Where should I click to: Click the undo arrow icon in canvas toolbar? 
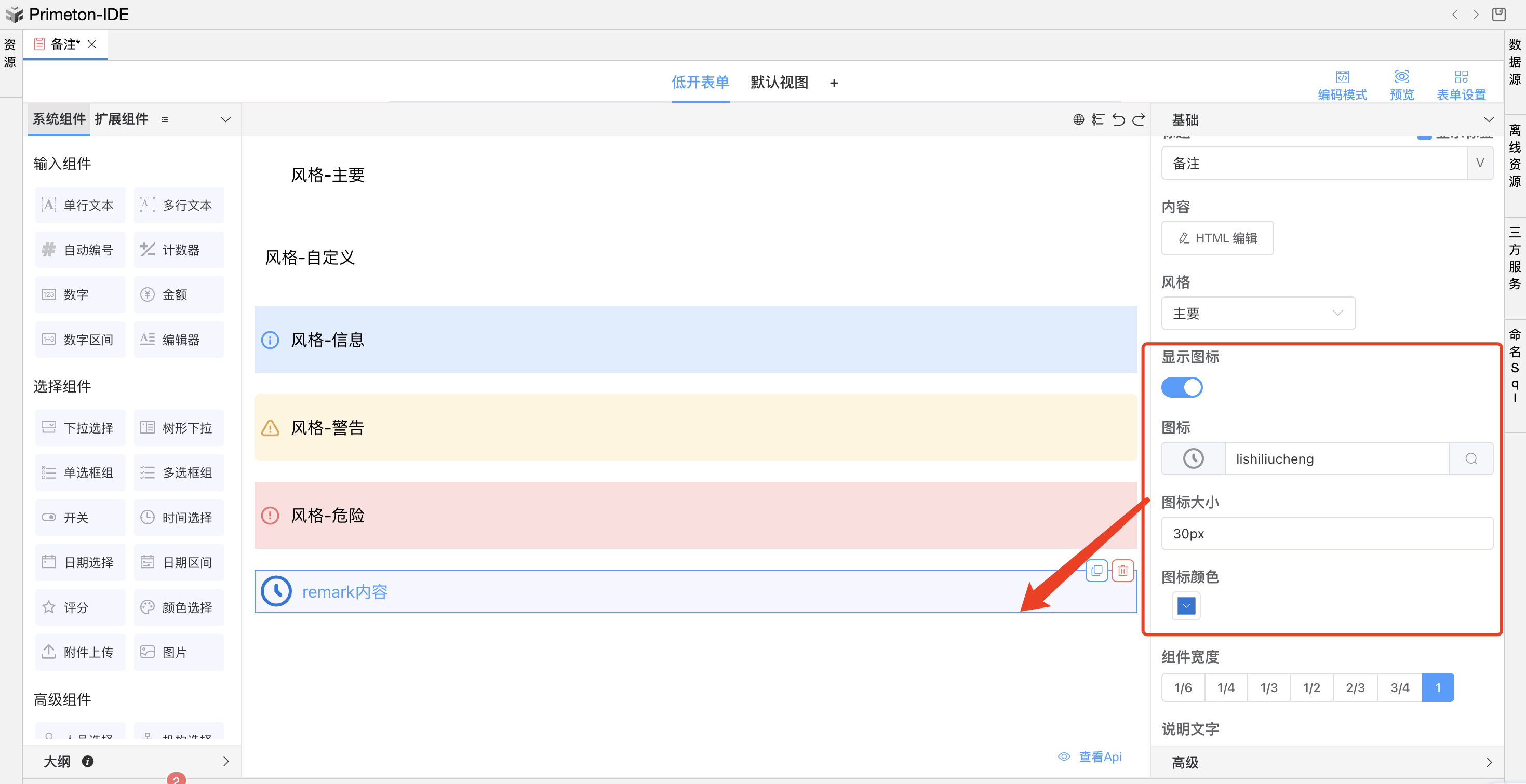point(1118,119)
